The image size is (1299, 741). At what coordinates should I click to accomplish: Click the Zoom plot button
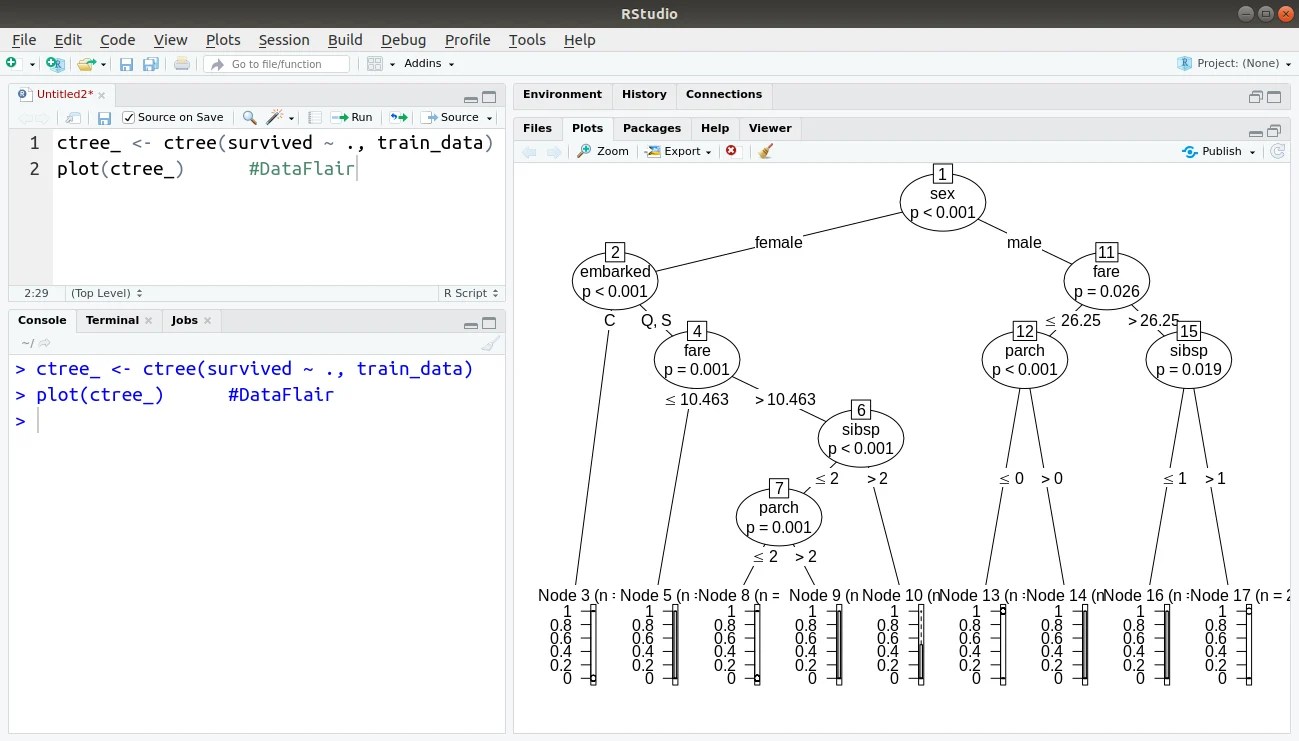click(x=603, y=151)
